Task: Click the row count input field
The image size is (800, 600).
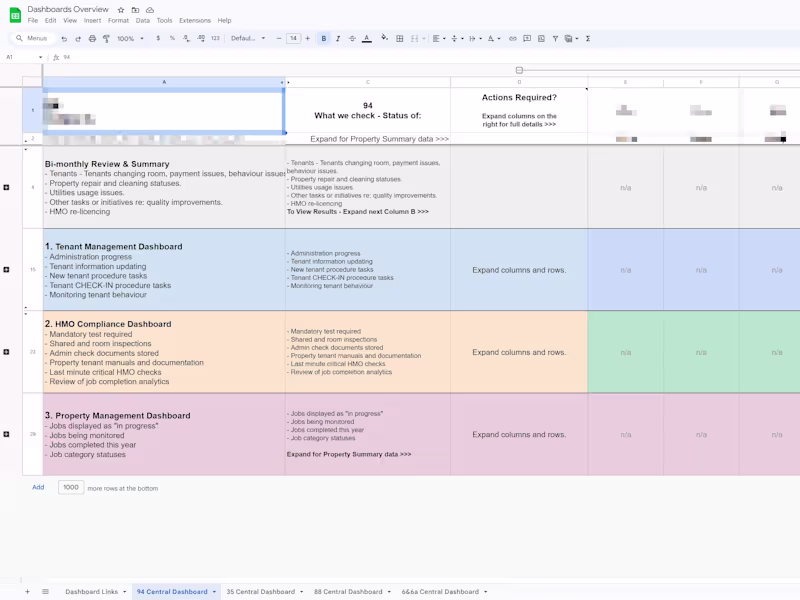Action: click(70, 487)
